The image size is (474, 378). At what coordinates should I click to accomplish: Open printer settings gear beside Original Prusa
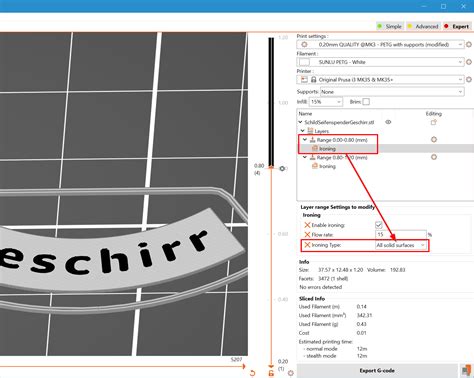click(x=469, y=79)
